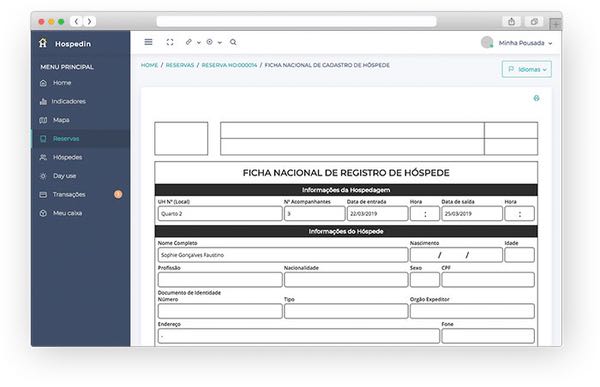This screenshot has width=600, height=387.
Task: Click the Hora field after entrada date
Action: tap(425, 214)
